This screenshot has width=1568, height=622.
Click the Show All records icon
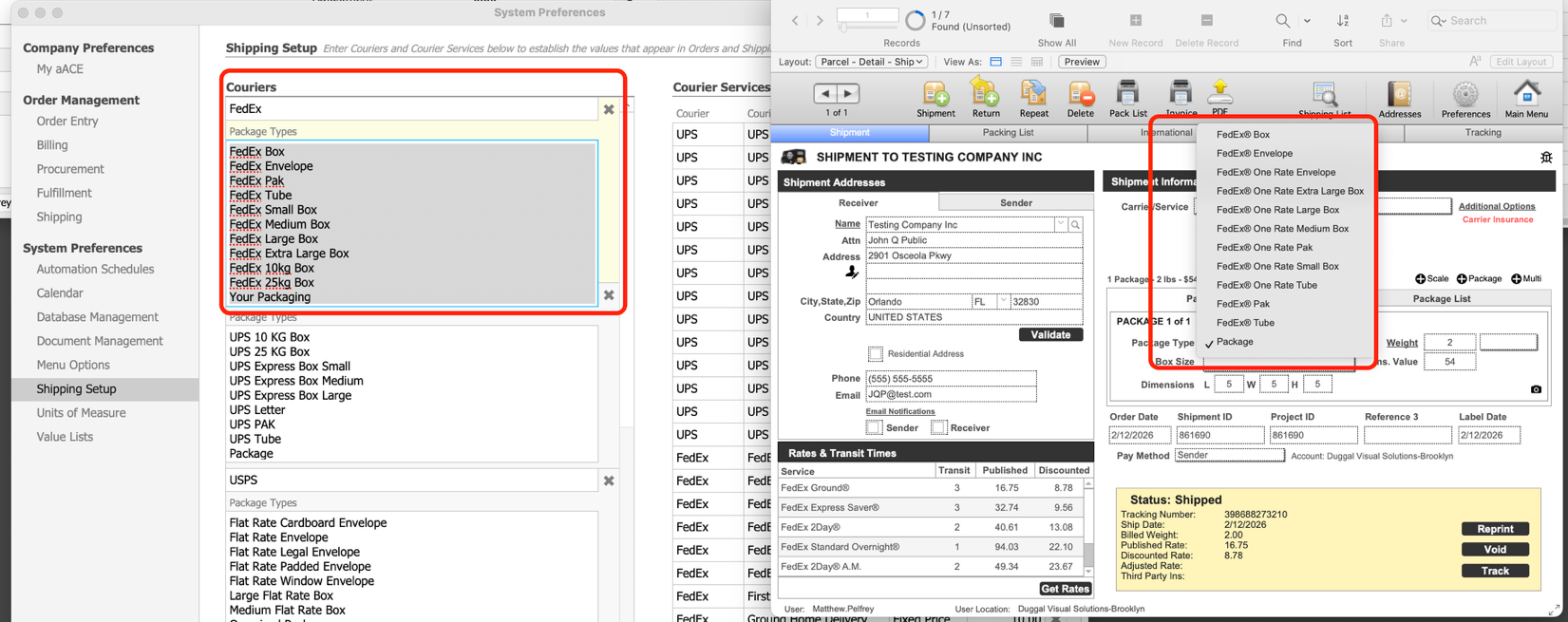(x=1057, y=20)
